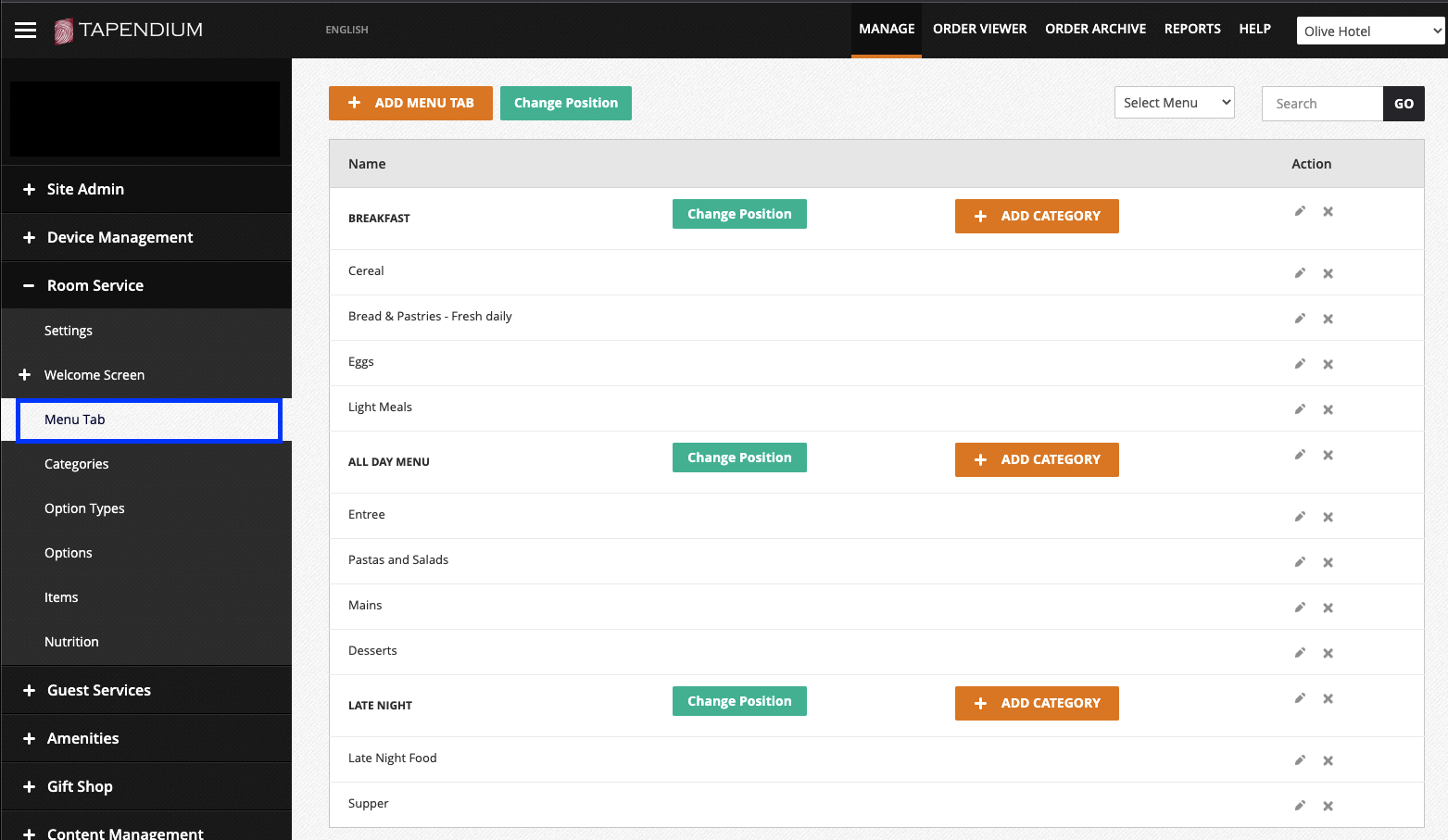1448x840 pixels.
Task: Open the Olive Hotel property dropdown
Action: pyautogui.click(x=1369, y=30)
